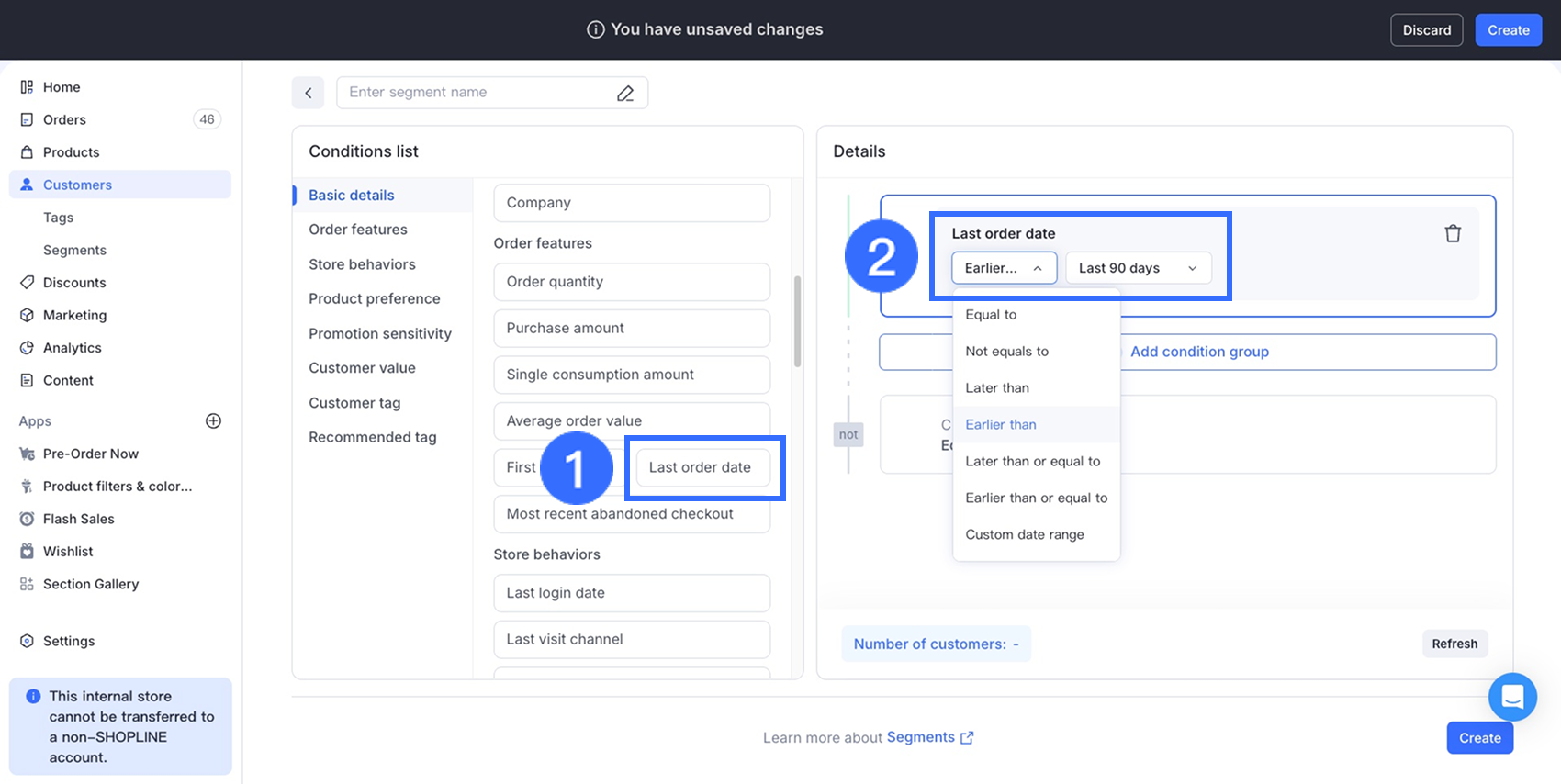
Task: Discard the unsaved changes
Action: (x=1426, y=30)
